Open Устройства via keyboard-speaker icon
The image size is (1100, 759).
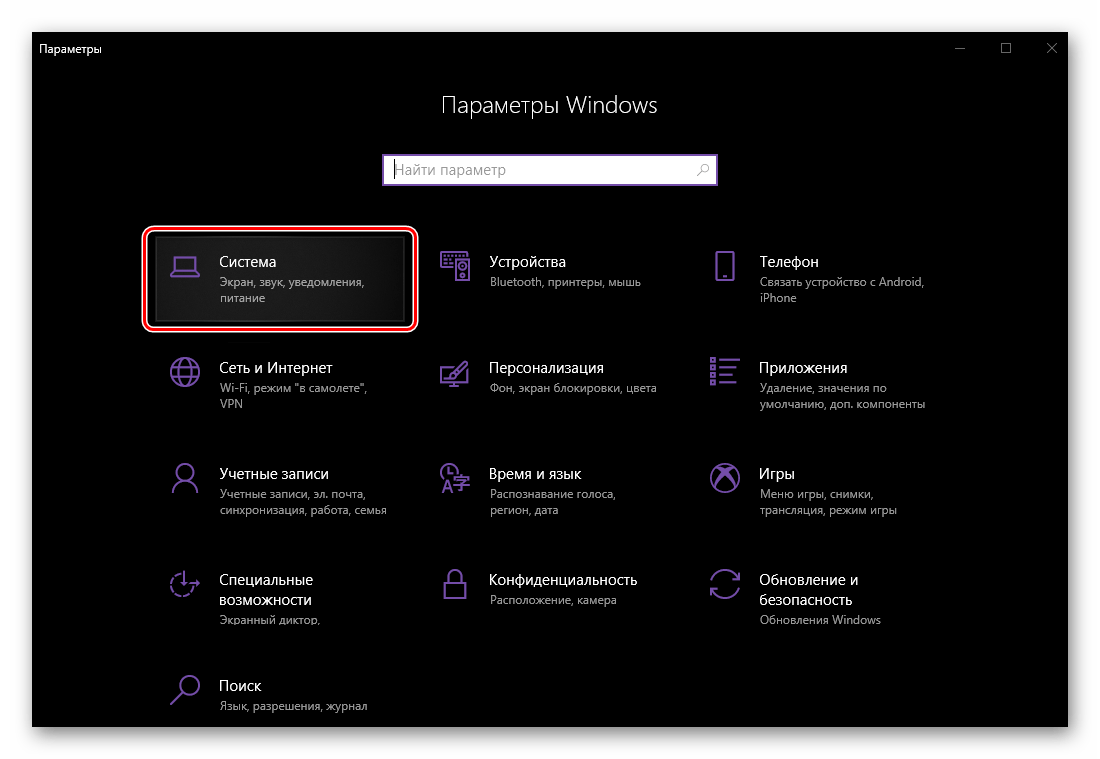click(x=455, y=266)
